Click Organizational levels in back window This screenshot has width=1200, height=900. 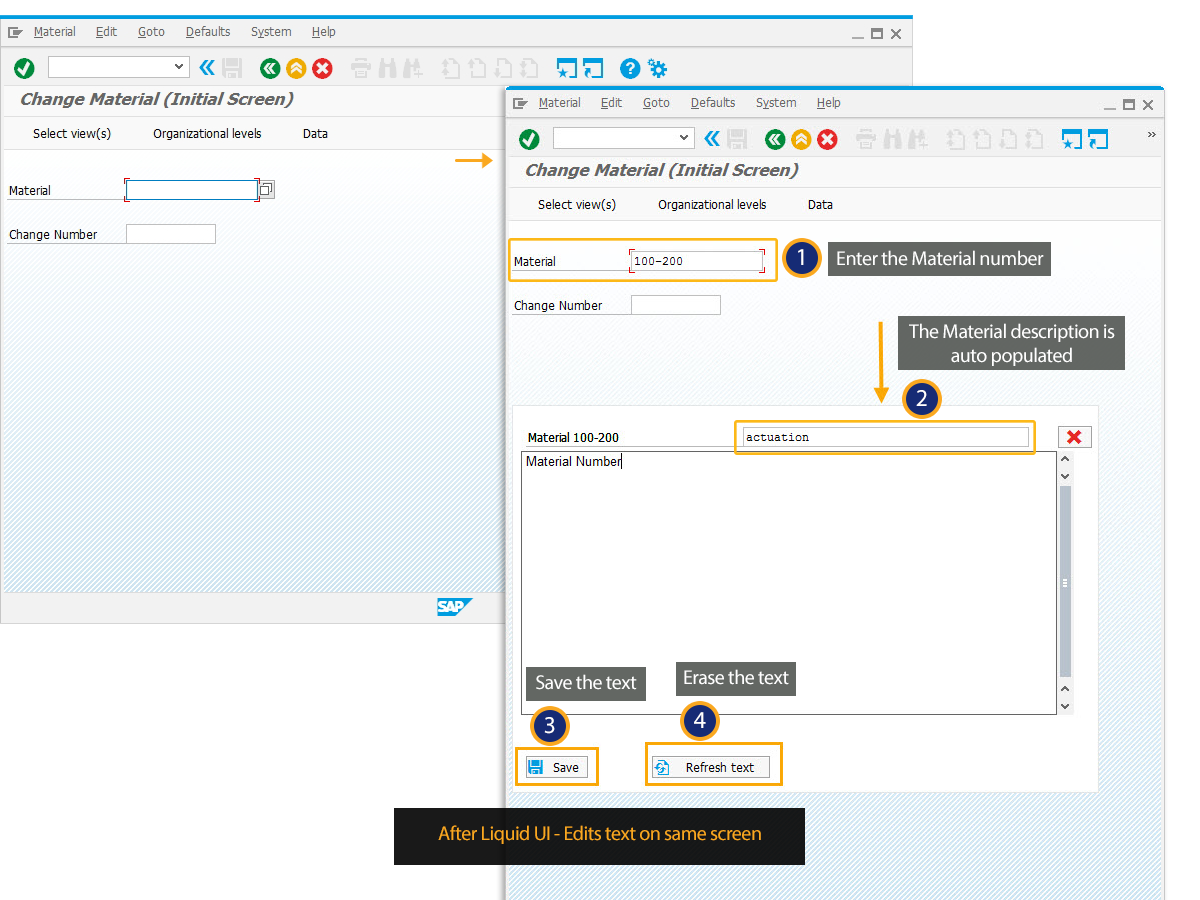[207, 133]
